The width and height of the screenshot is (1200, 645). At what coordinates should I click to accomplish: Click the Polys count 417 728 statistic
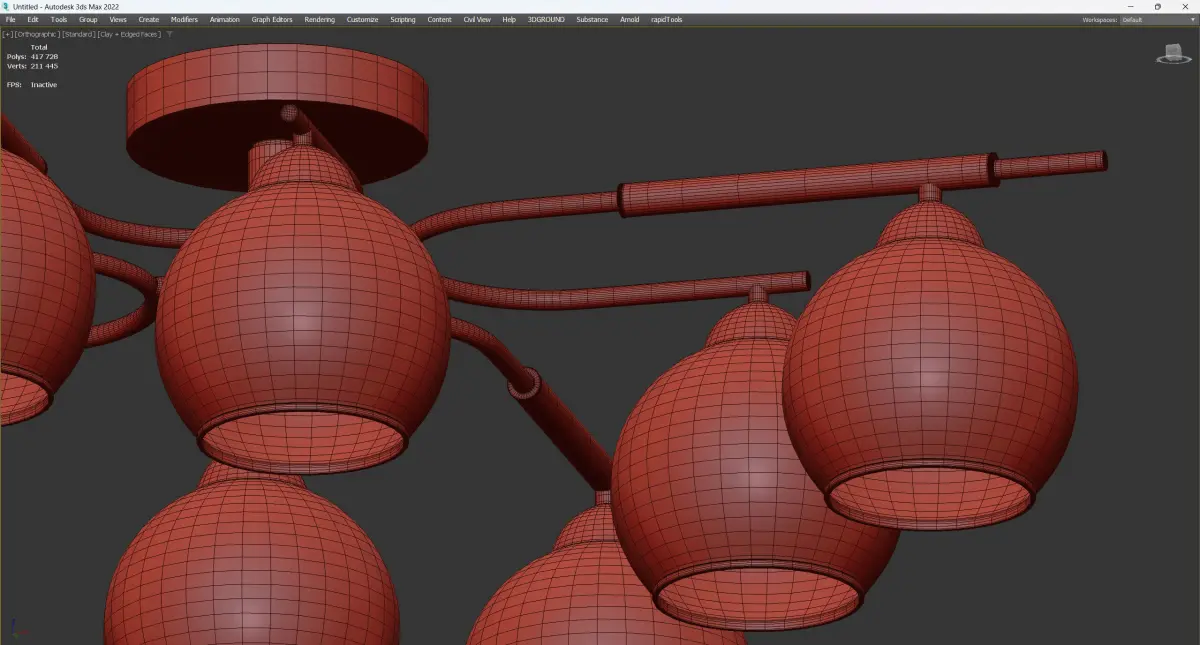coord(33,57)
